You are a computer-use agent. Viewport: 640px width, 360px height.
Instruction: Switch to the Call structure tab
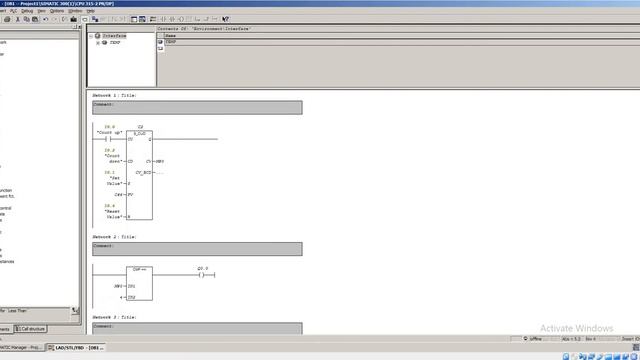click(31, 329)
